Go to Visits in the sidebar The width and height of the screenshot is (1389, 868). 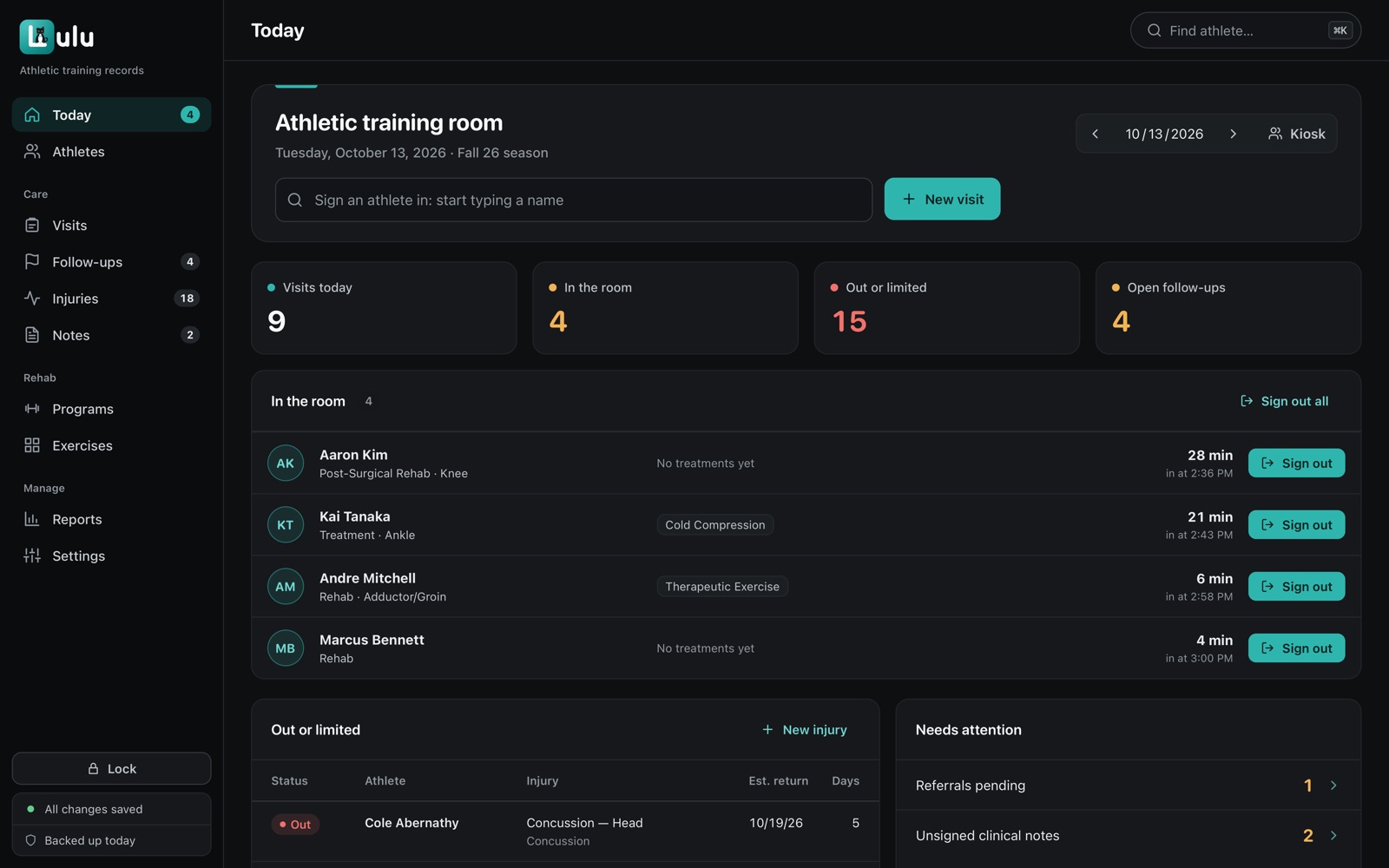click(x=111, y=225)
